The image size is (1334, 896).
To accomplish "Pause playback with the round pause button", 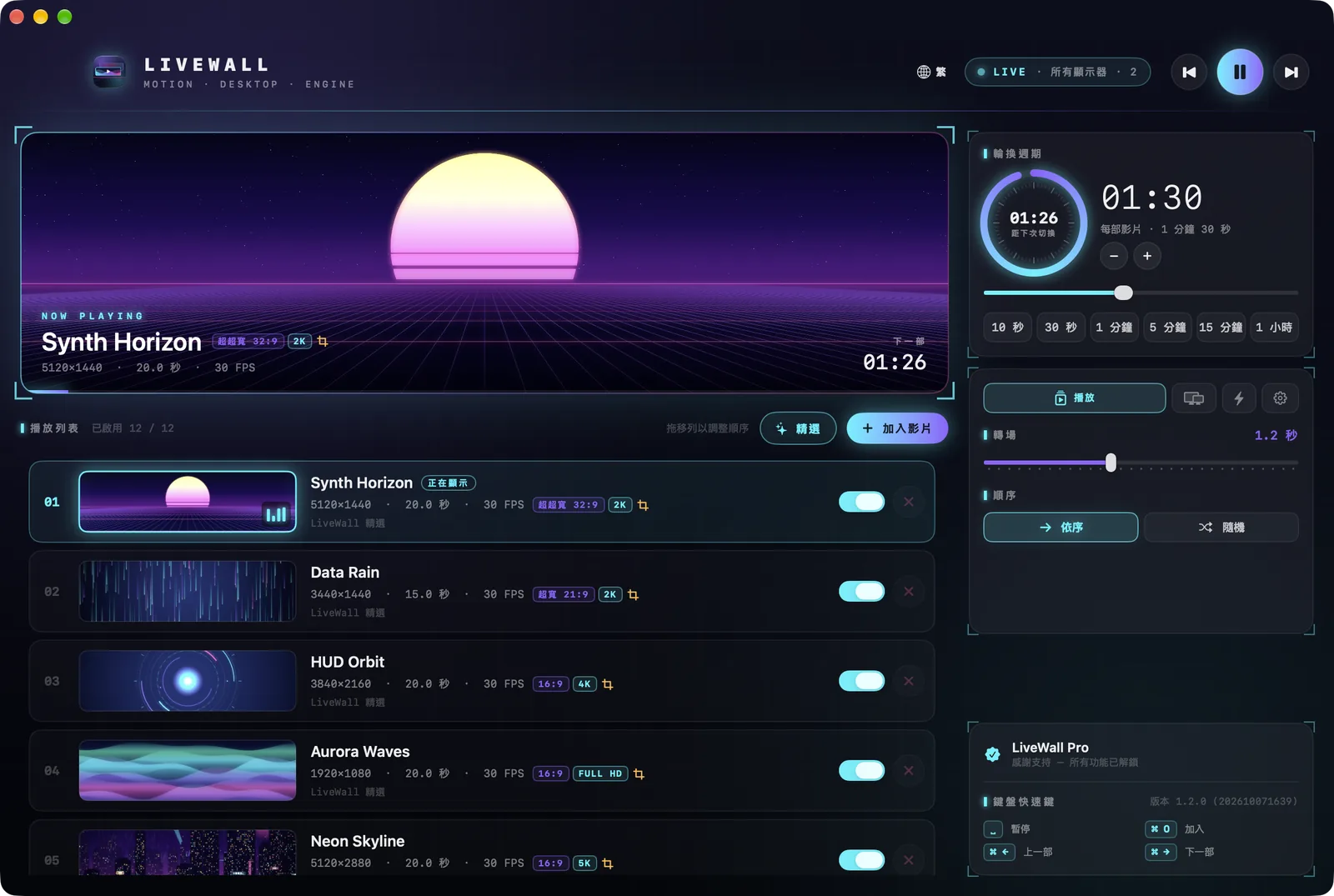I will pyautogui.click(x=1240, y=73).
